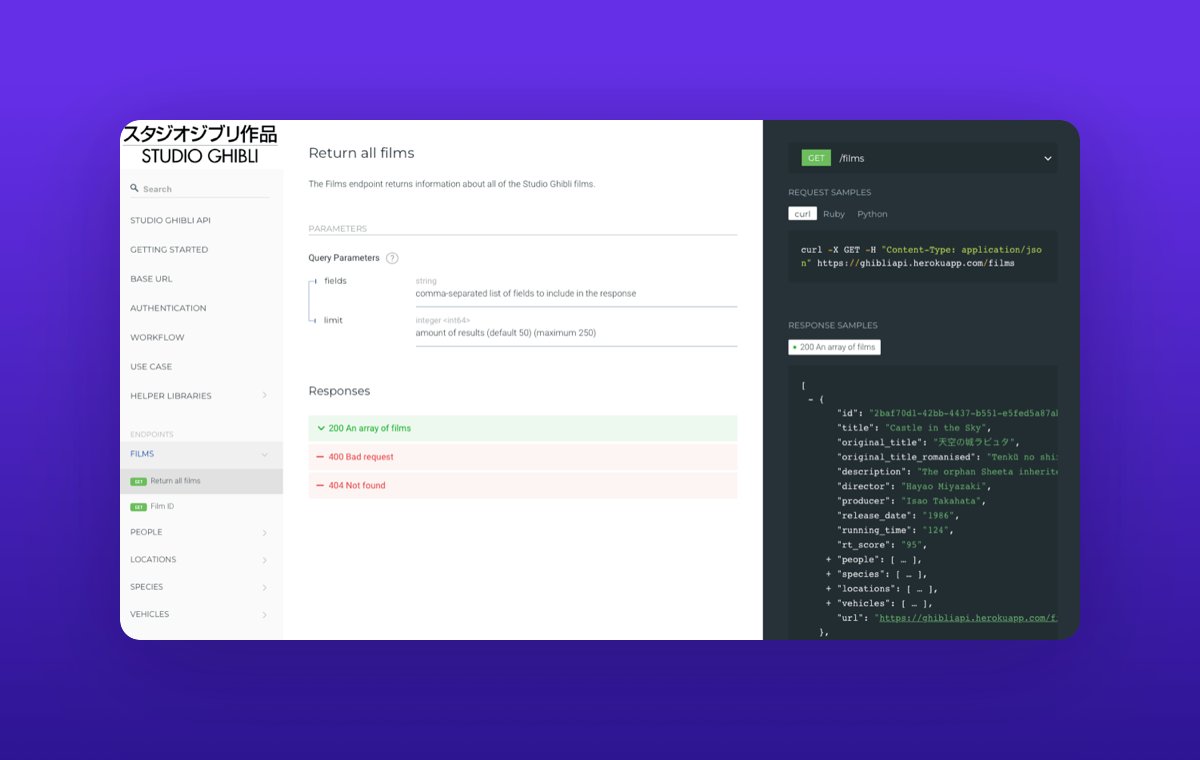Click the fields parameter name

(x=335, y=281)
